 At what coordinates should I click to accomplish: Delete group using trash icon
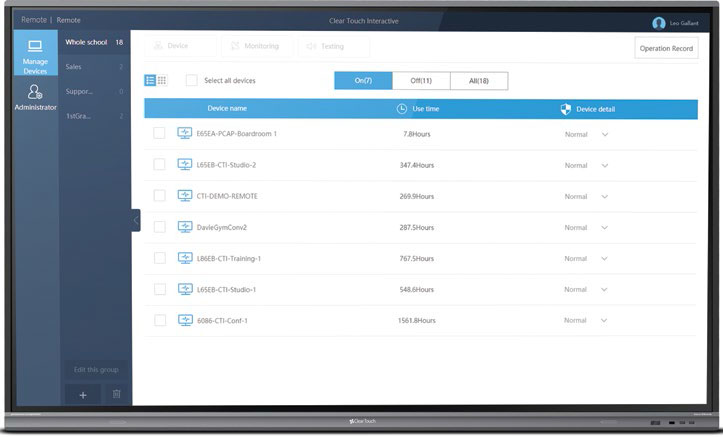[117, 394]
